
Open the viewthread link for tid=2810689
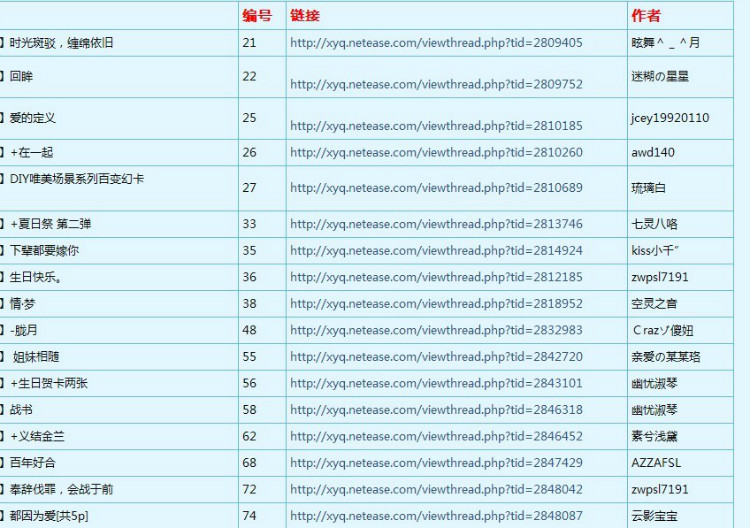(436, 188)
